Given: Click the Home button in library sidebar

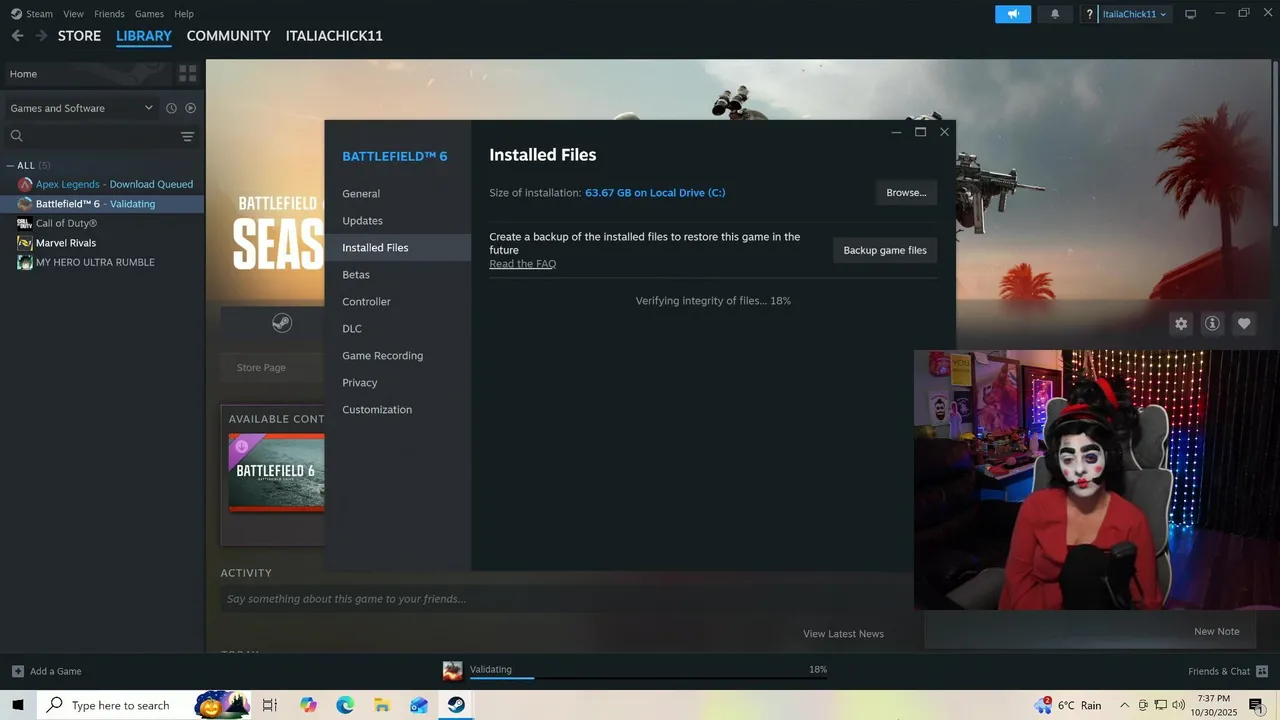Looking at the screenshot, I should point(88,74).
